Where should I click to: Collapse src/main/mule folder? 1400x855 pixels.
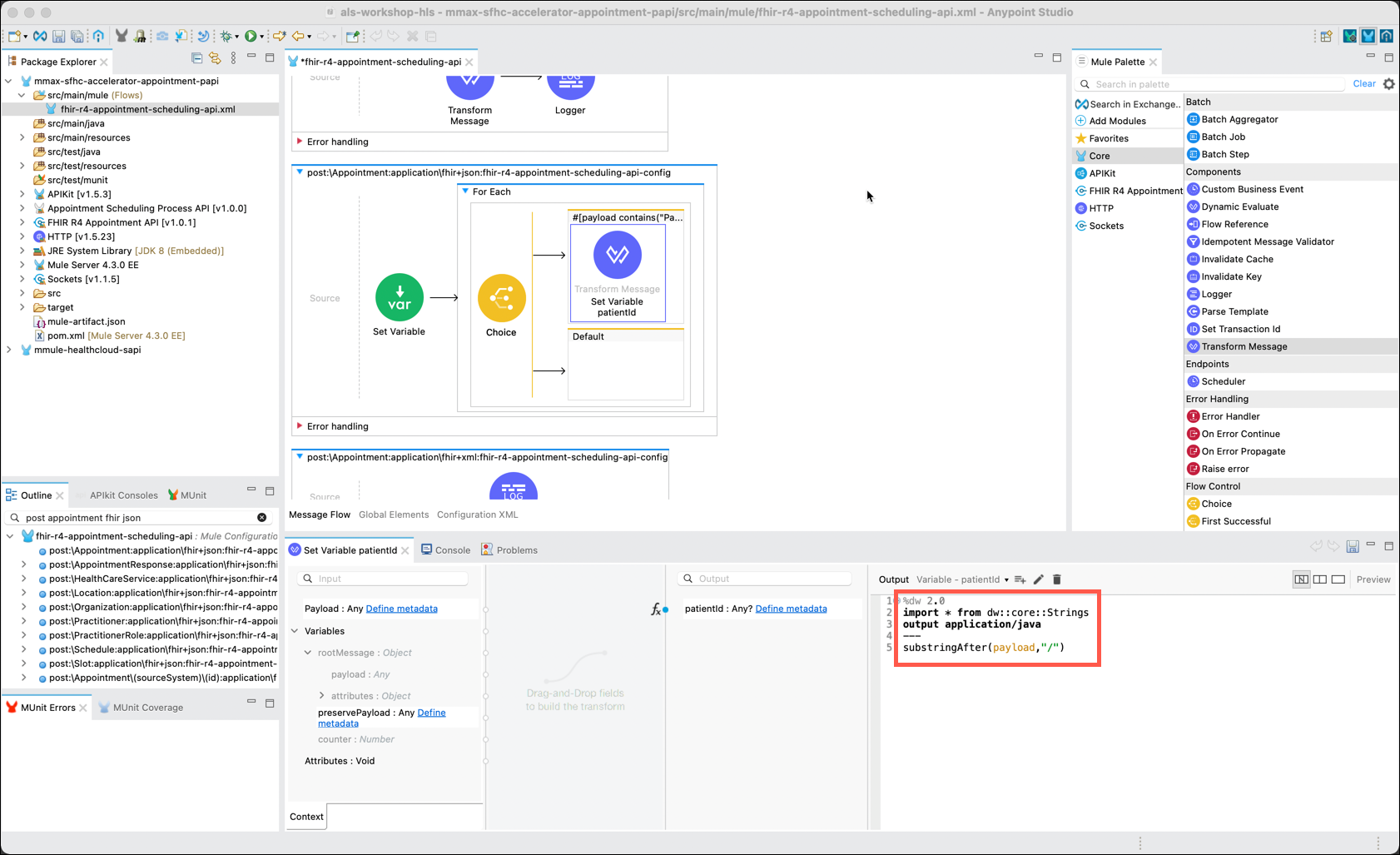click(22, 95)
